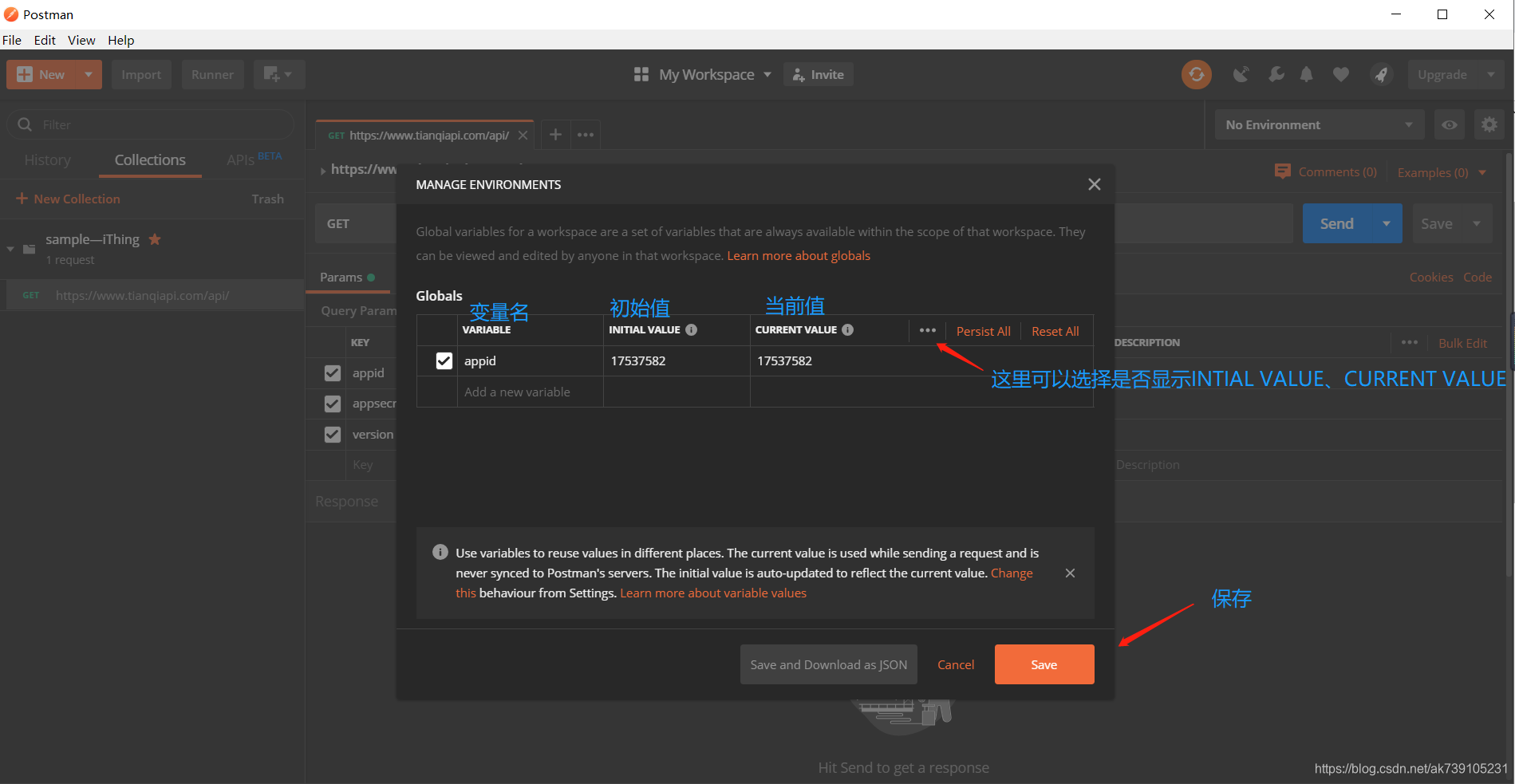The image size is (1515, 784).
Task: Expand the request title chevron
Action: click(x=323, y=170)
